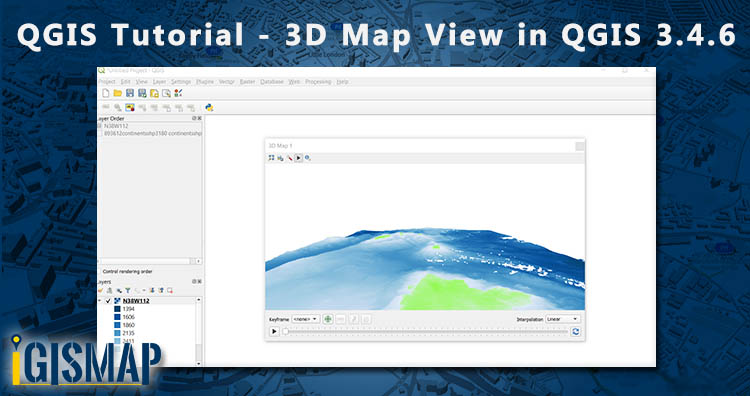
Task: Open 3D Map Configure wrench icon
Action: tap(289, 158)
